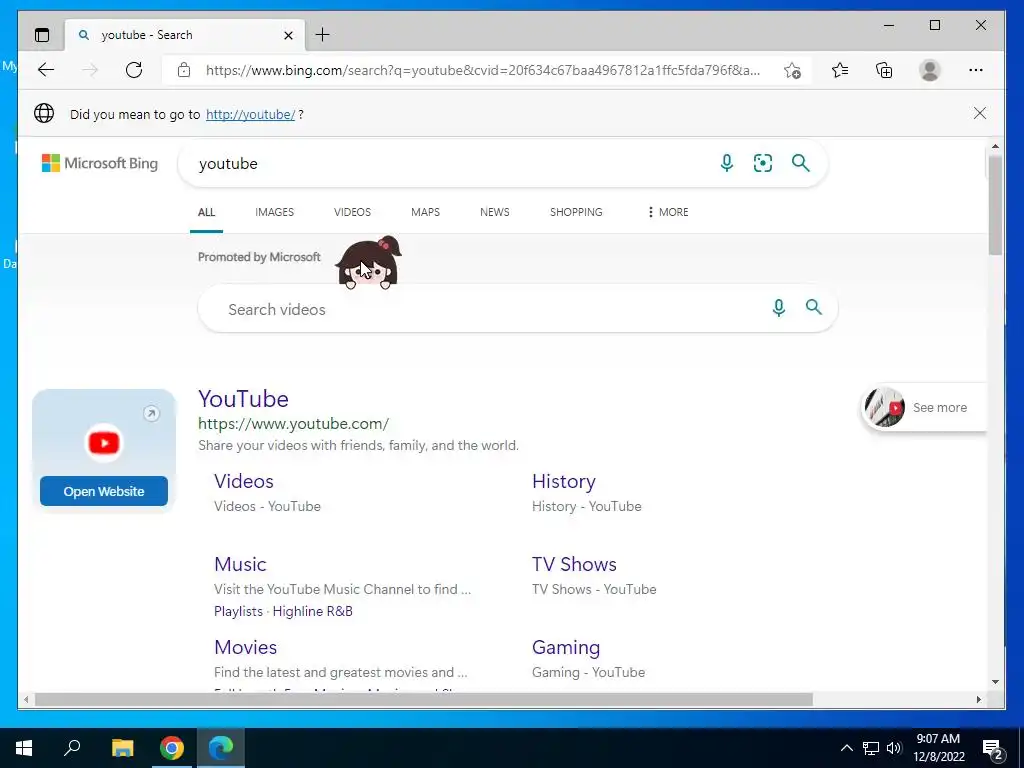Open the volume tray icon

894,748
